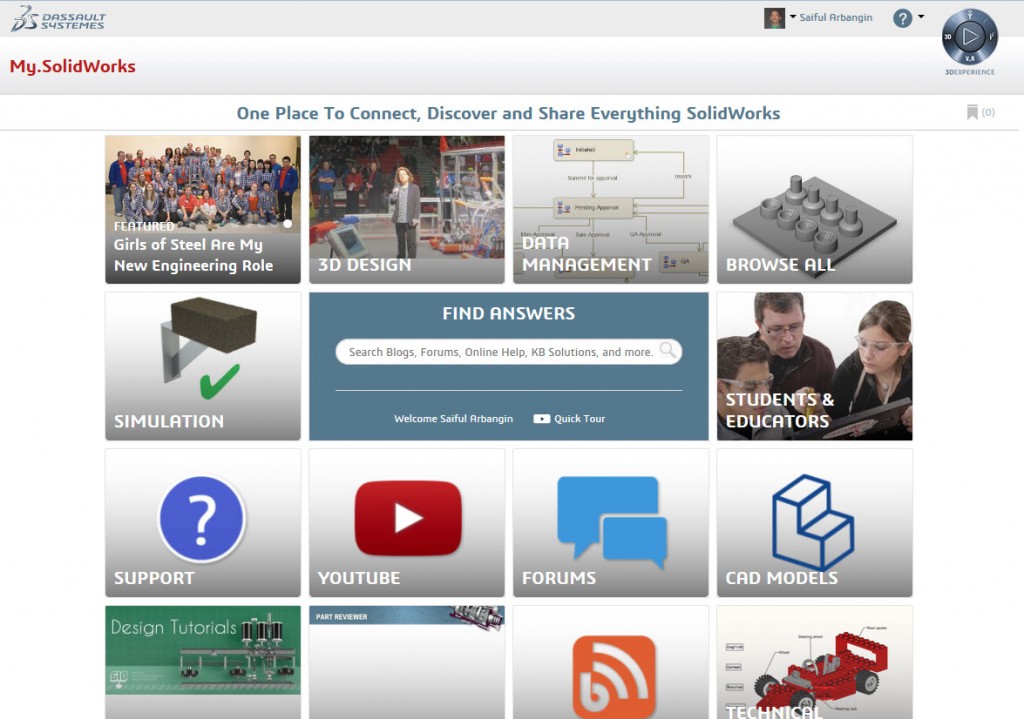The image size is (1024, 719).
Task: Click the Find Answers heading
Action: (x=509, y=313)
